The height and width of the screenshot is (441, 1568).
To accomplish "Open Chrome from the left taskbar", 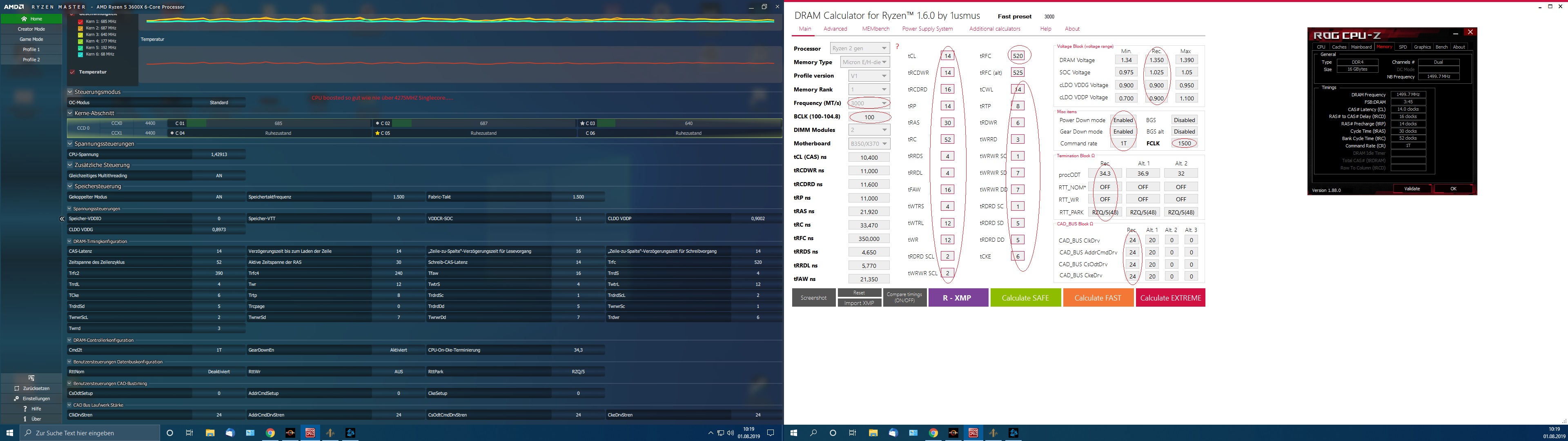I will point(270,433).
